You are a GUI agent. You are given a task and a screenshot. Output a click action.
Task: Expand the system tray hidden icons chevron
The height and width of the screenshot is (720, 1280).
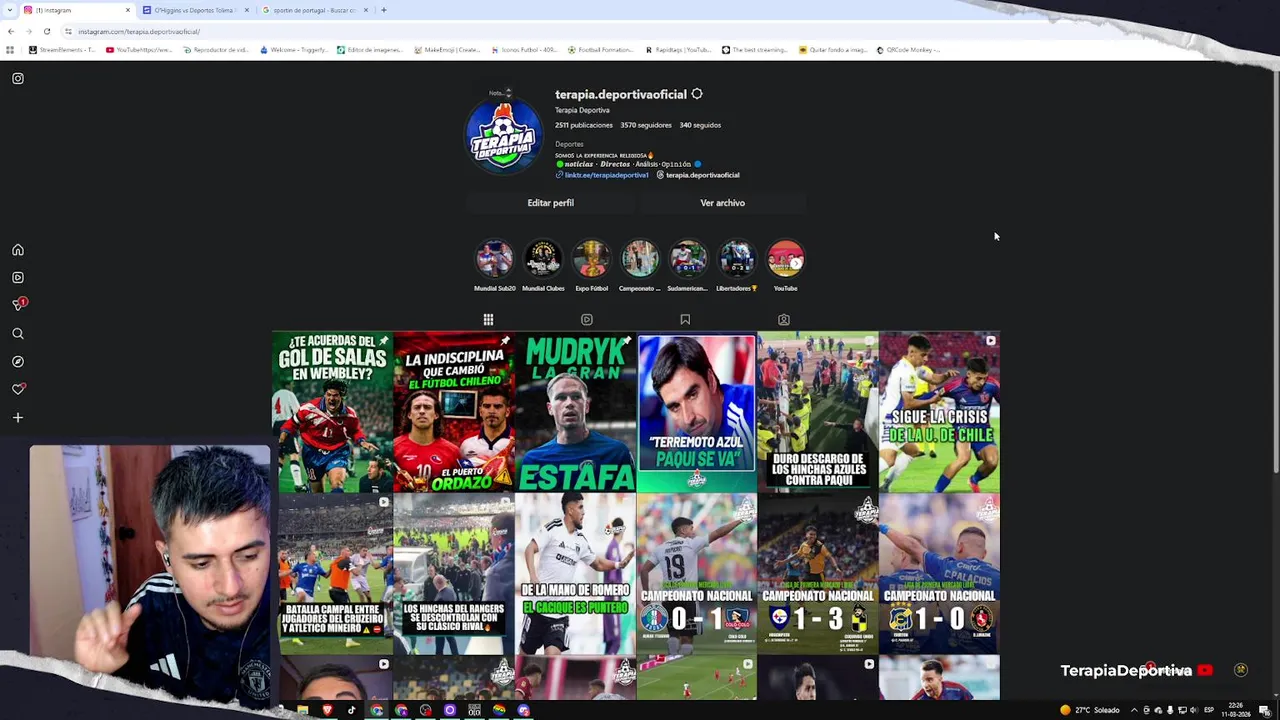[1134, 710]
